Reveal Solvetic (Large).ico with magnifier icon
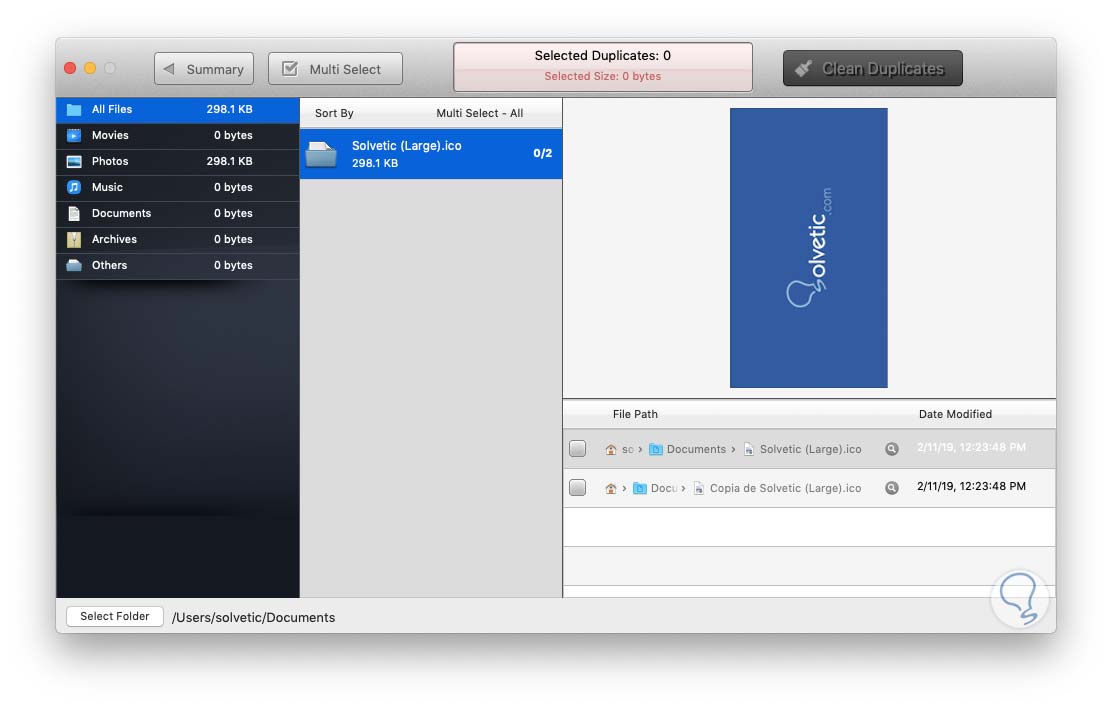Screen dimensions: 1112x707 891,449
